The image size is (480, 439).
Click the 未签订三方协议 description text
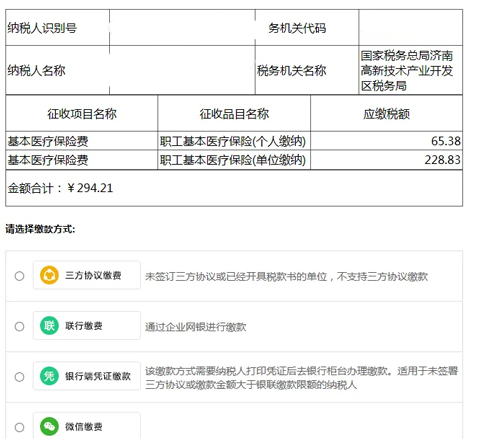(286, 276)
